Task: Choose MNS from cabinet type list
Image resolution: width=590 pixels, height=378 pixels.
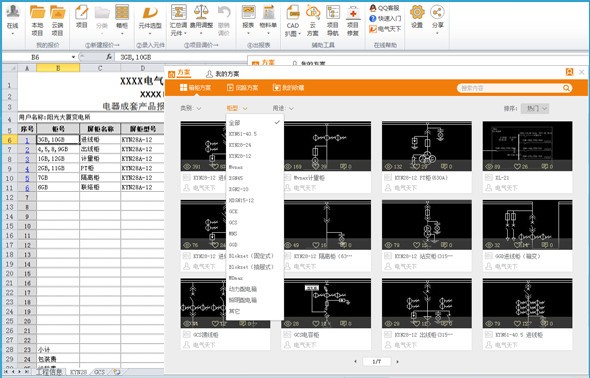Action: tap(254, 234)
